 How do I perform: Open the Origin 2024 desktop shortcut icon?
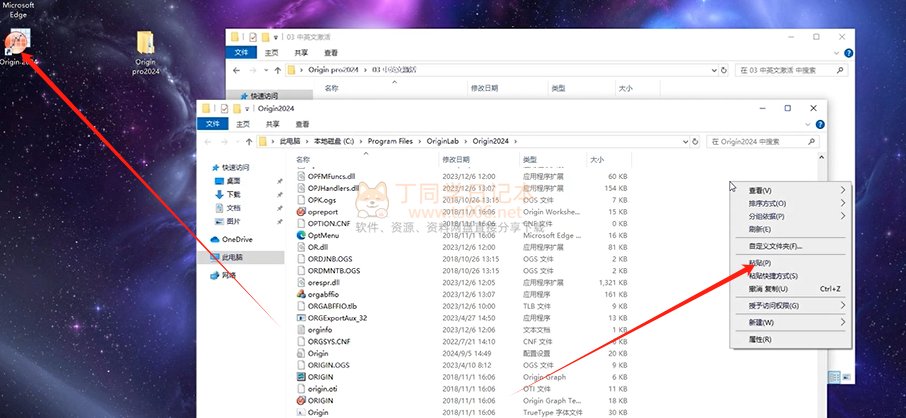click(18, 41)
